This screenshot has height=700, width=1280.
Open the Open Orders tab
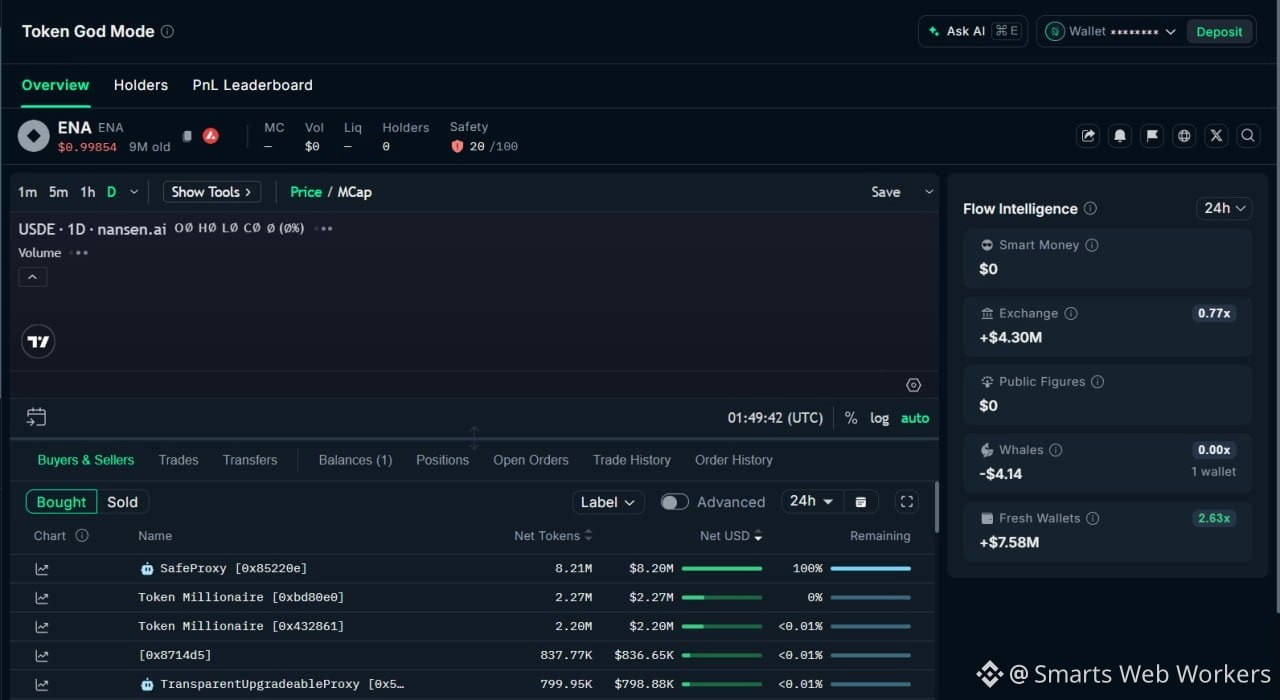pos(531,460)
